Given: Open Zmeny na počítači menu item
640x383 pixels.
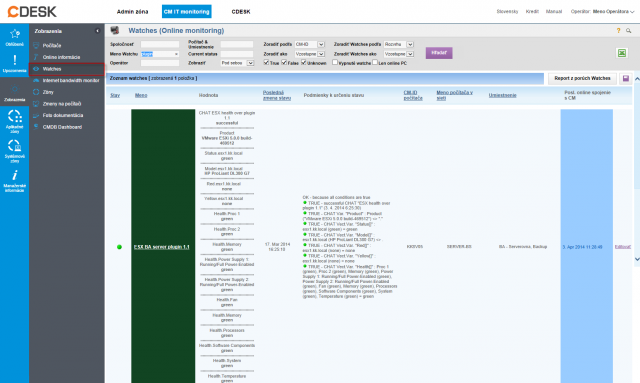Looking at the screenshot, I should click(x=62, y=104).
